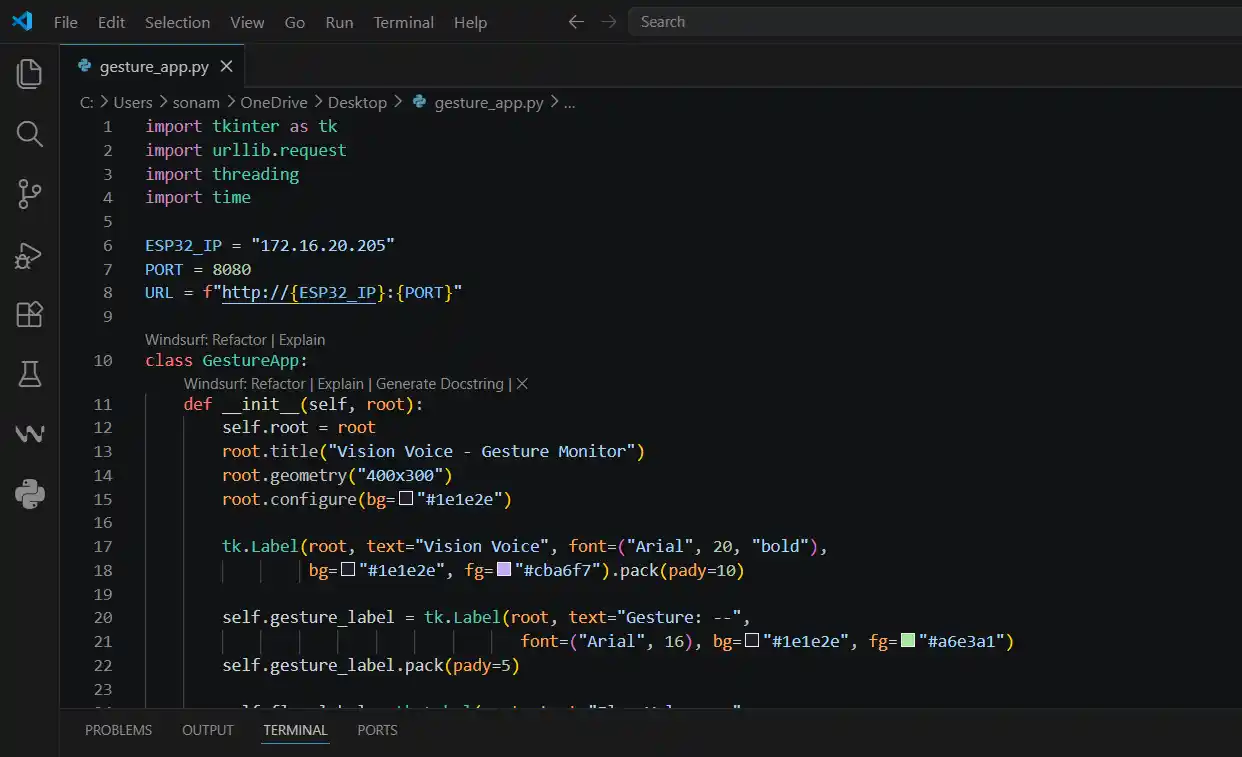Screen dimensions: 1242x757
Task: Click the 'GestureApp' class name
Action: click(250, 360)
